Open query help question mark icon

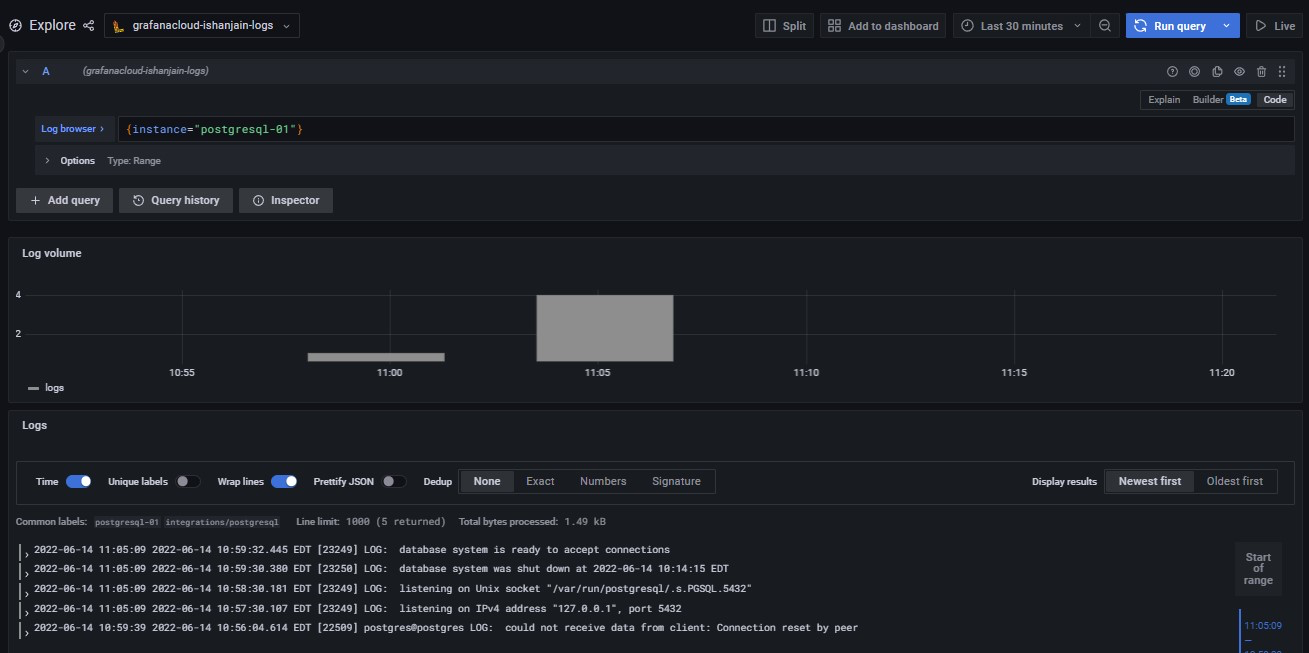click(x=1172, y=72)
